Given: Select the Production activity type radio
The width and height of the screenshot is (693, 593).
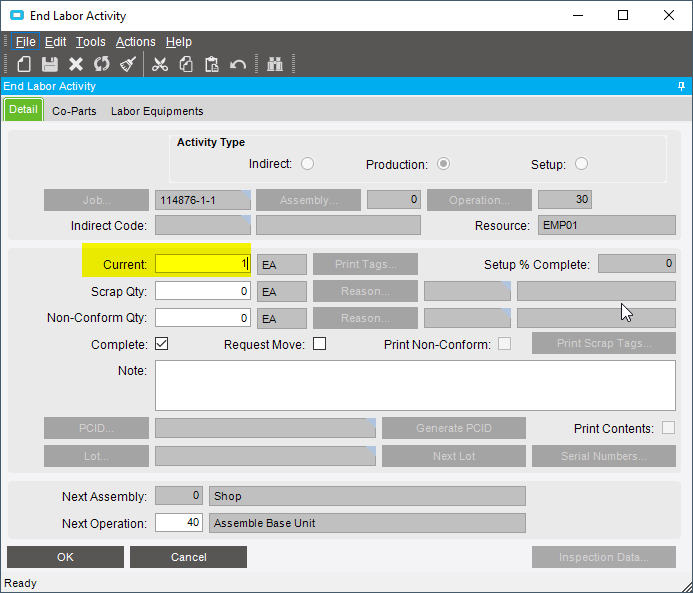Looking at the screenshot, I should click(x=443, y=164).
